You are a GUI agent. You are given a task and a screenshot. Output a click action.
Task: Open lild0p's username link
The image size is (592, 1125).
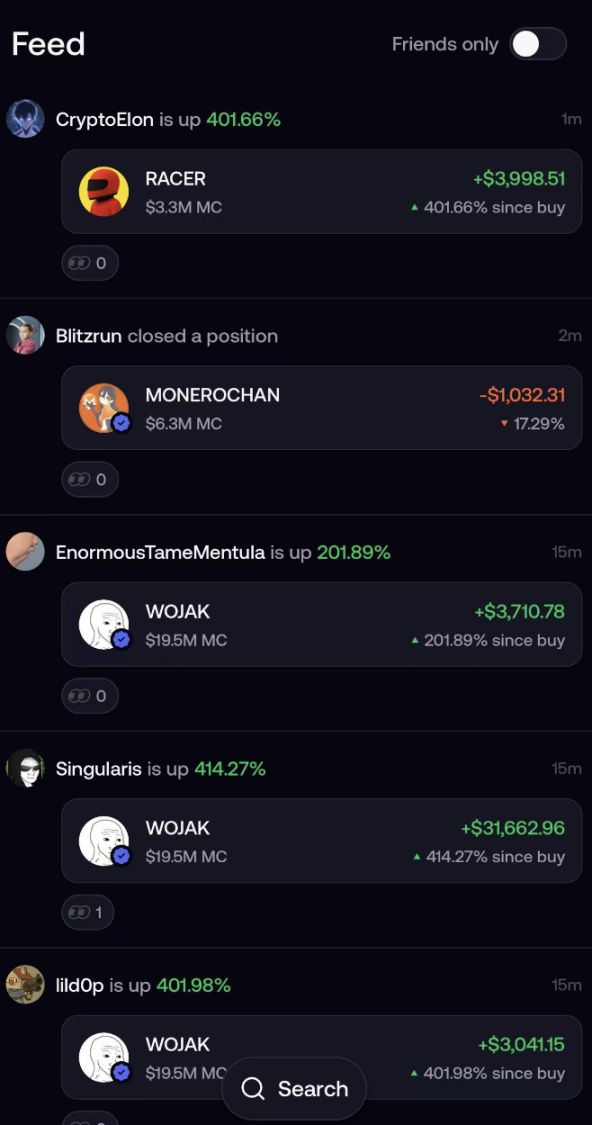click(x=78, y=984)
